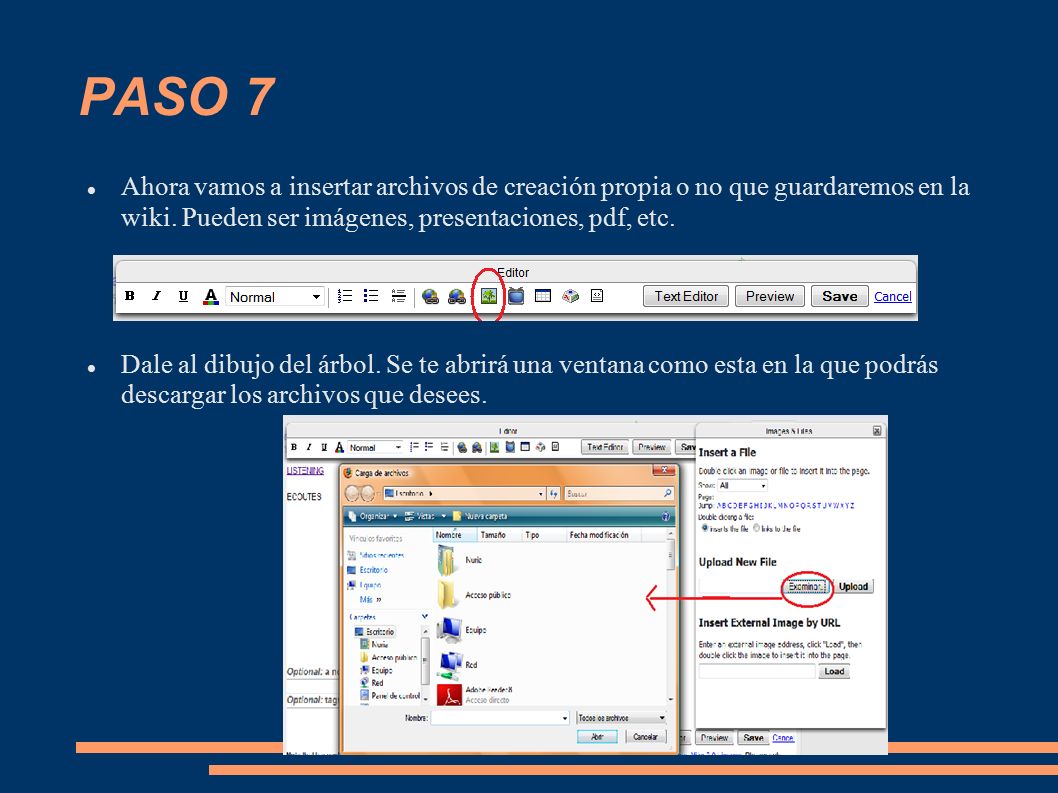Click the insert code icon in large Editor toolbar
1058x793 pixels.
[x=596, y=296]
